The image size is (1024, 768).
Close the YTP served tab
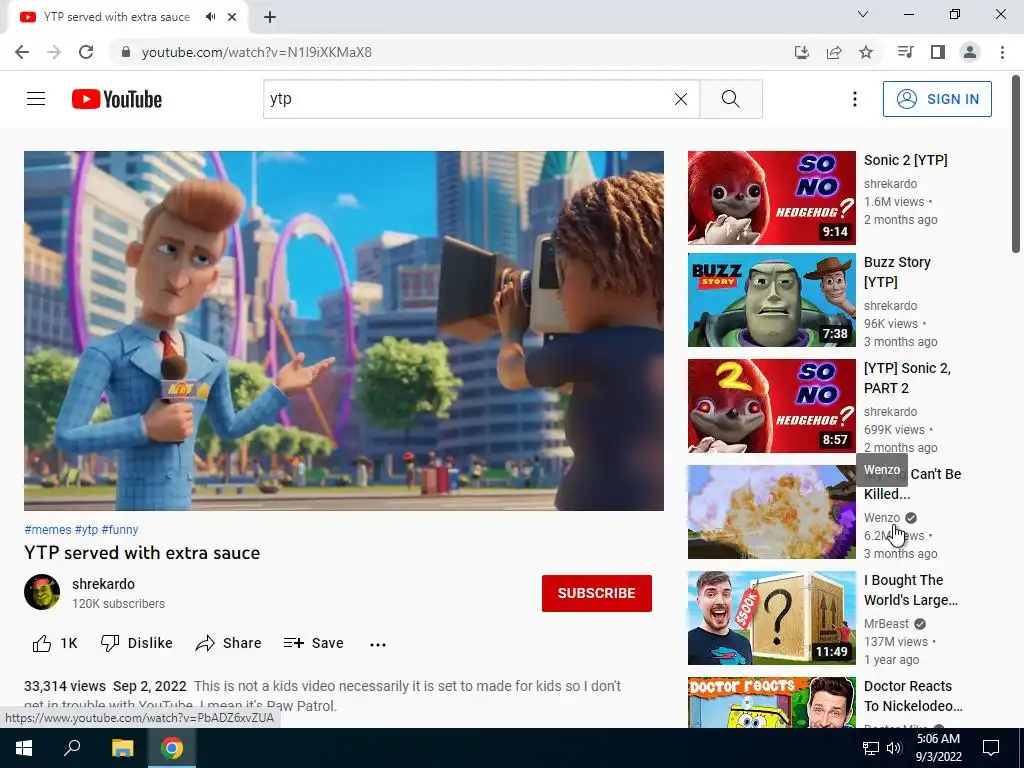click(x=232, y=17)
